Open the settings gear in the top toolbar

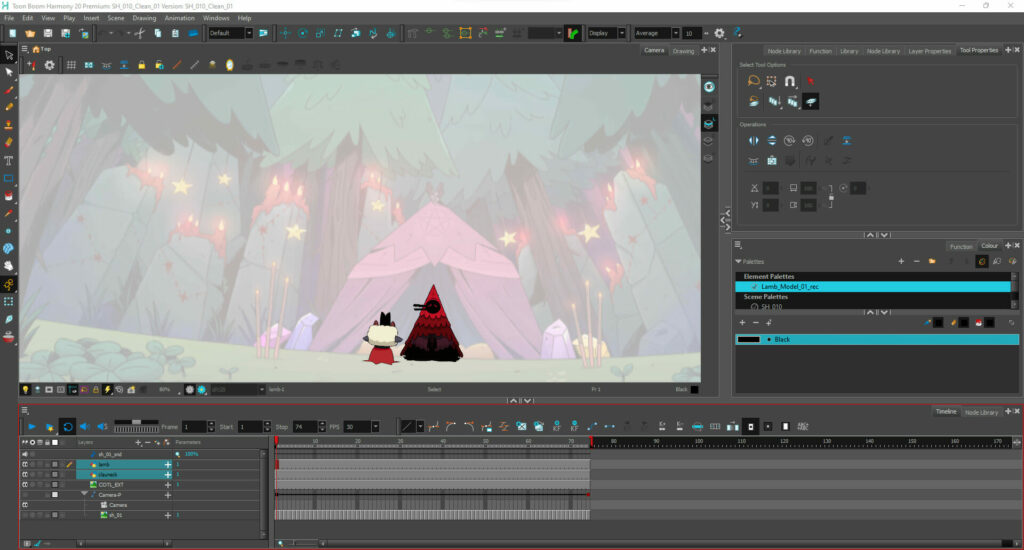pos(719,33)
